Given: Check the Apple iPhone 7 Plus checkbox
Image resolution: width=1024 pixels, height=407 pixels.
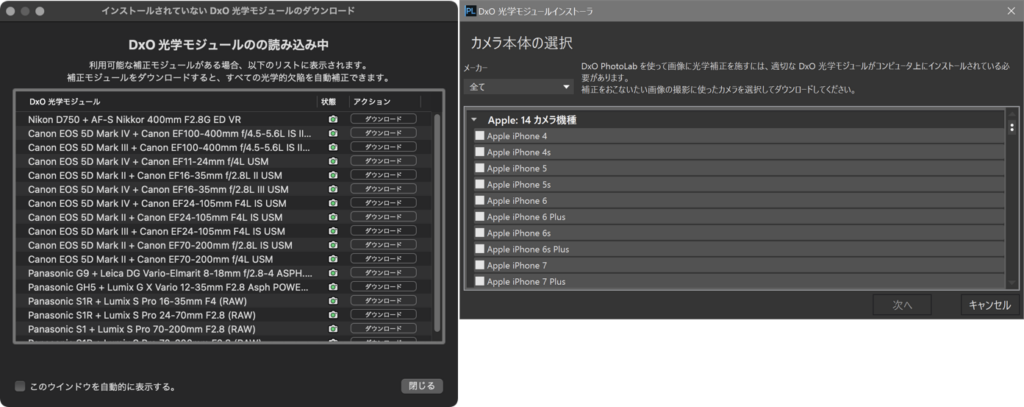Looking at the screenshot, I should 480,282.
